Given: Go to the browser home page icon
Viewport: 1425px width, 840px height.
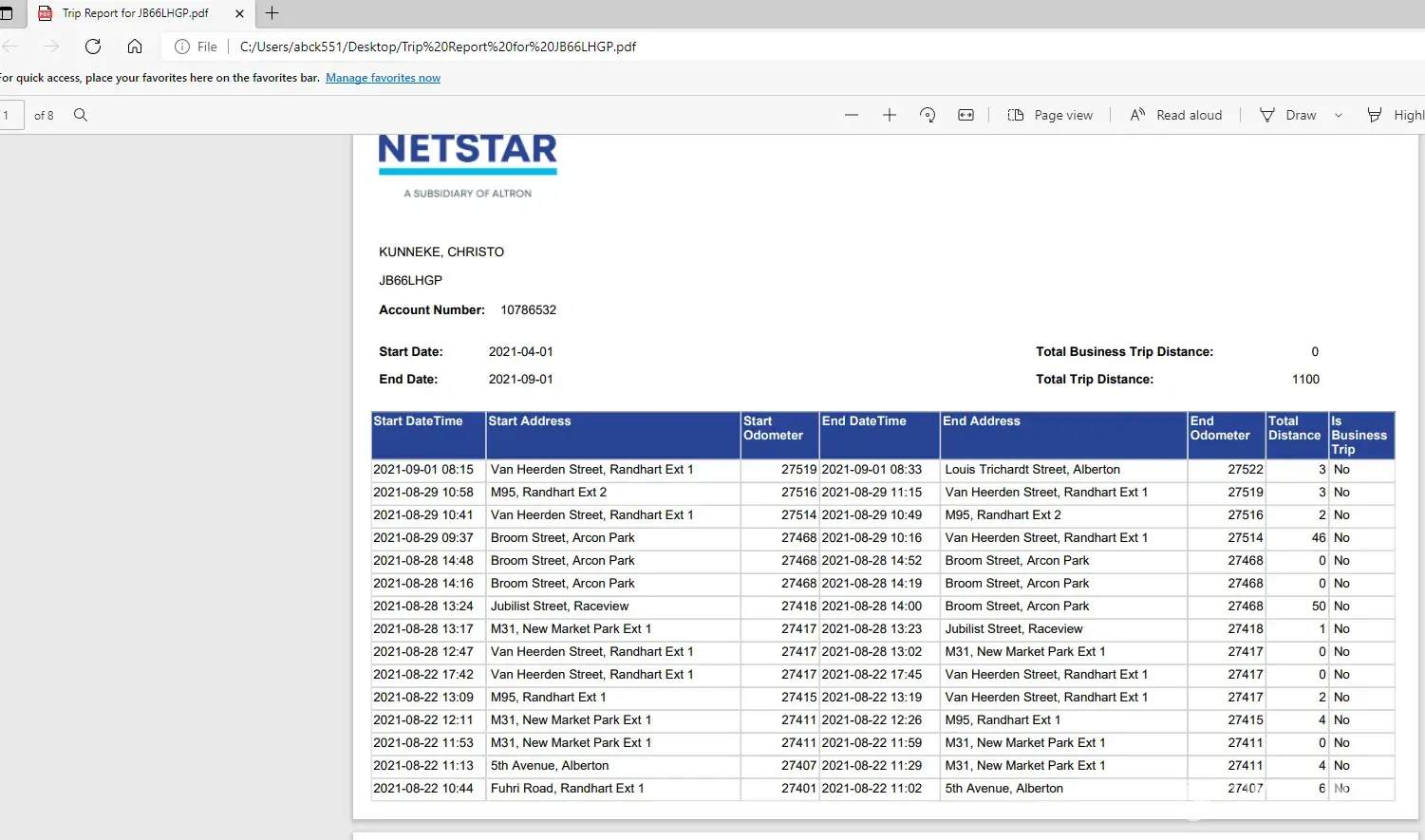Looking at the screenshot, I should [x=135, y=47].
